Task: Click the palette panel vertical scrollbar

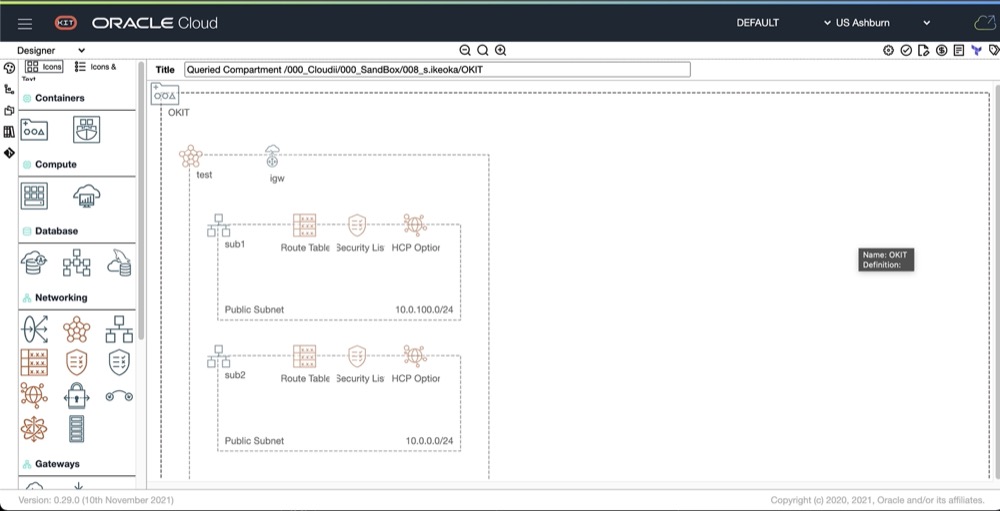Action: 141,201
